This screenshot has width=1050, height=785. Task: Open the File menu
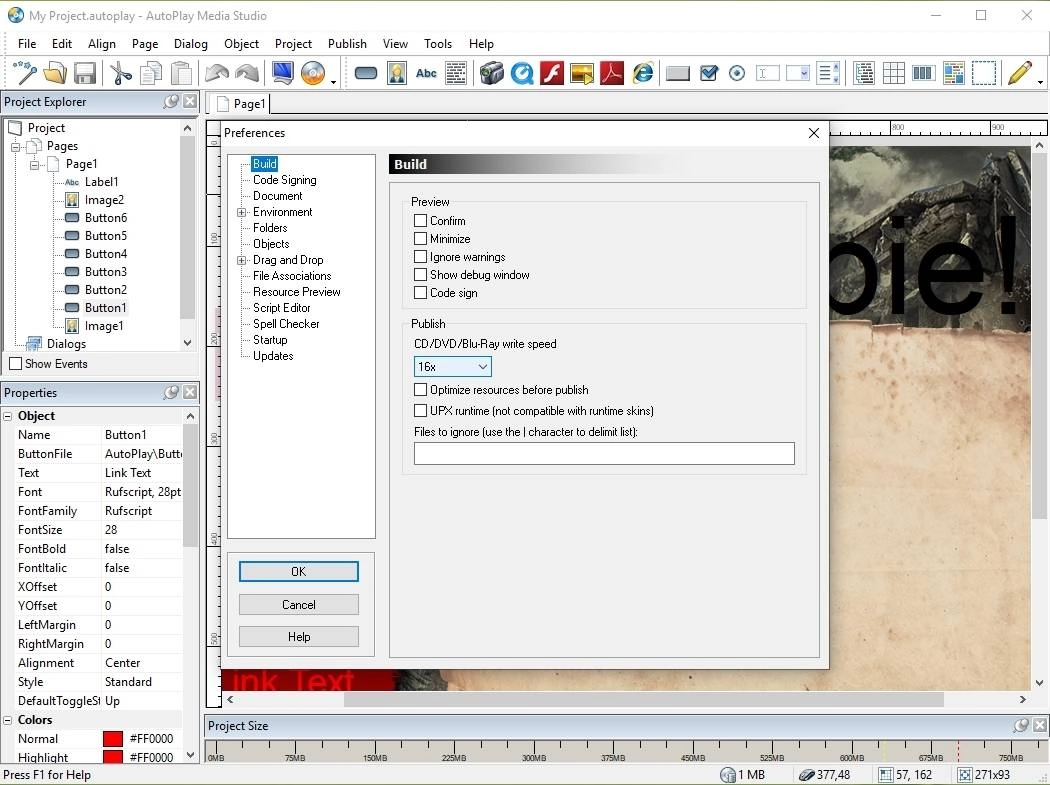(x=27, y=44)
